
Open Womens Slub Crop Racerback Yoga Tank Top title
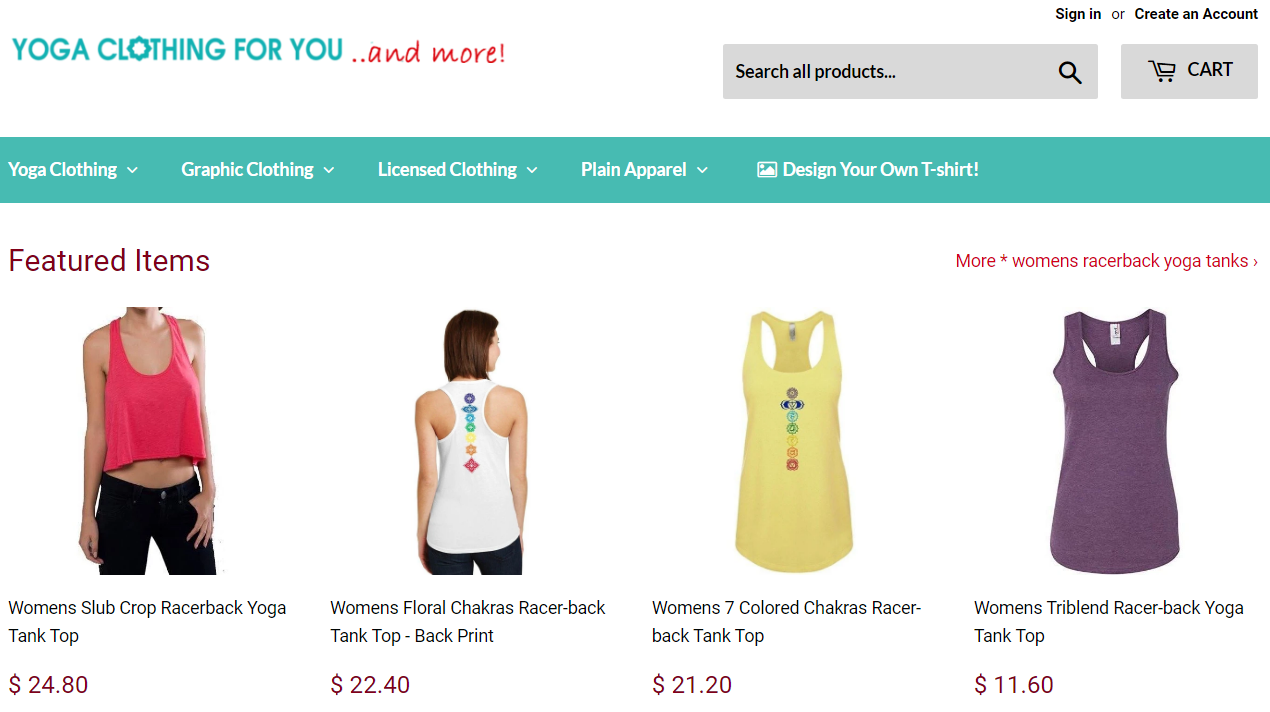point(147,621)
